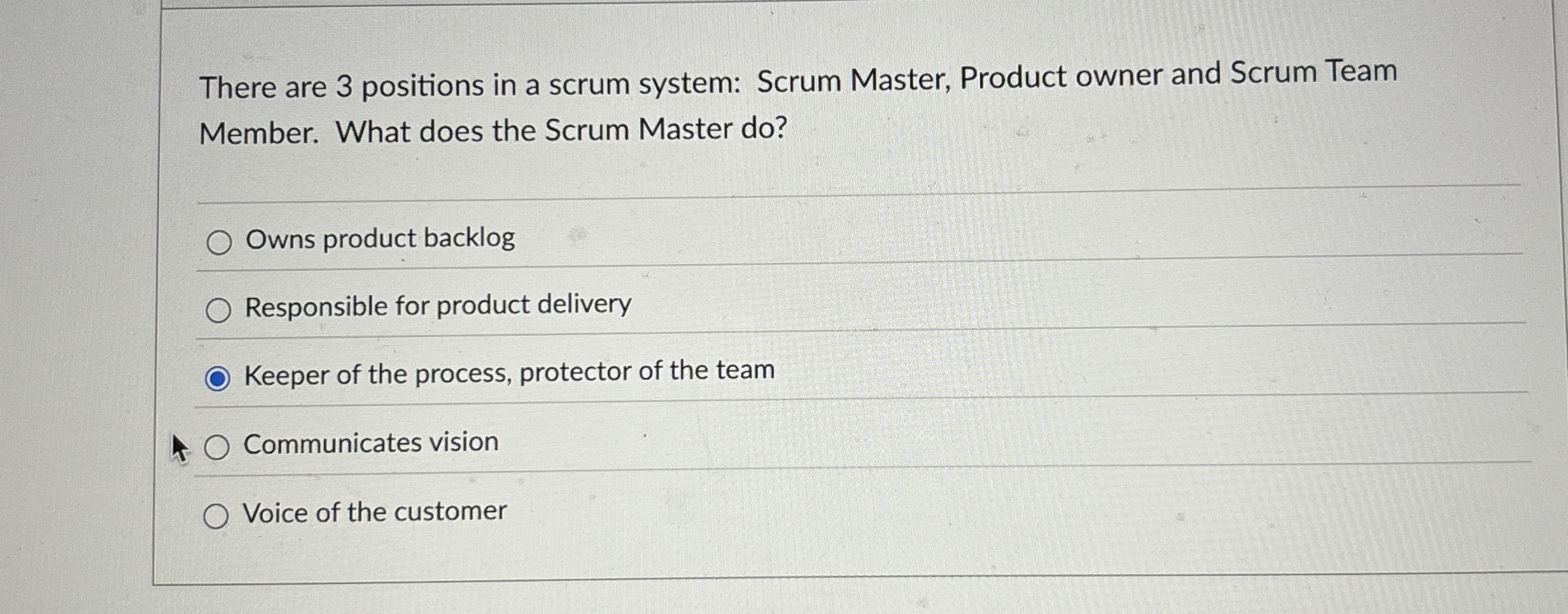Click the 'Communicates vision' label text
This screenshot has height=614, width=1568.
pos(370,443)
